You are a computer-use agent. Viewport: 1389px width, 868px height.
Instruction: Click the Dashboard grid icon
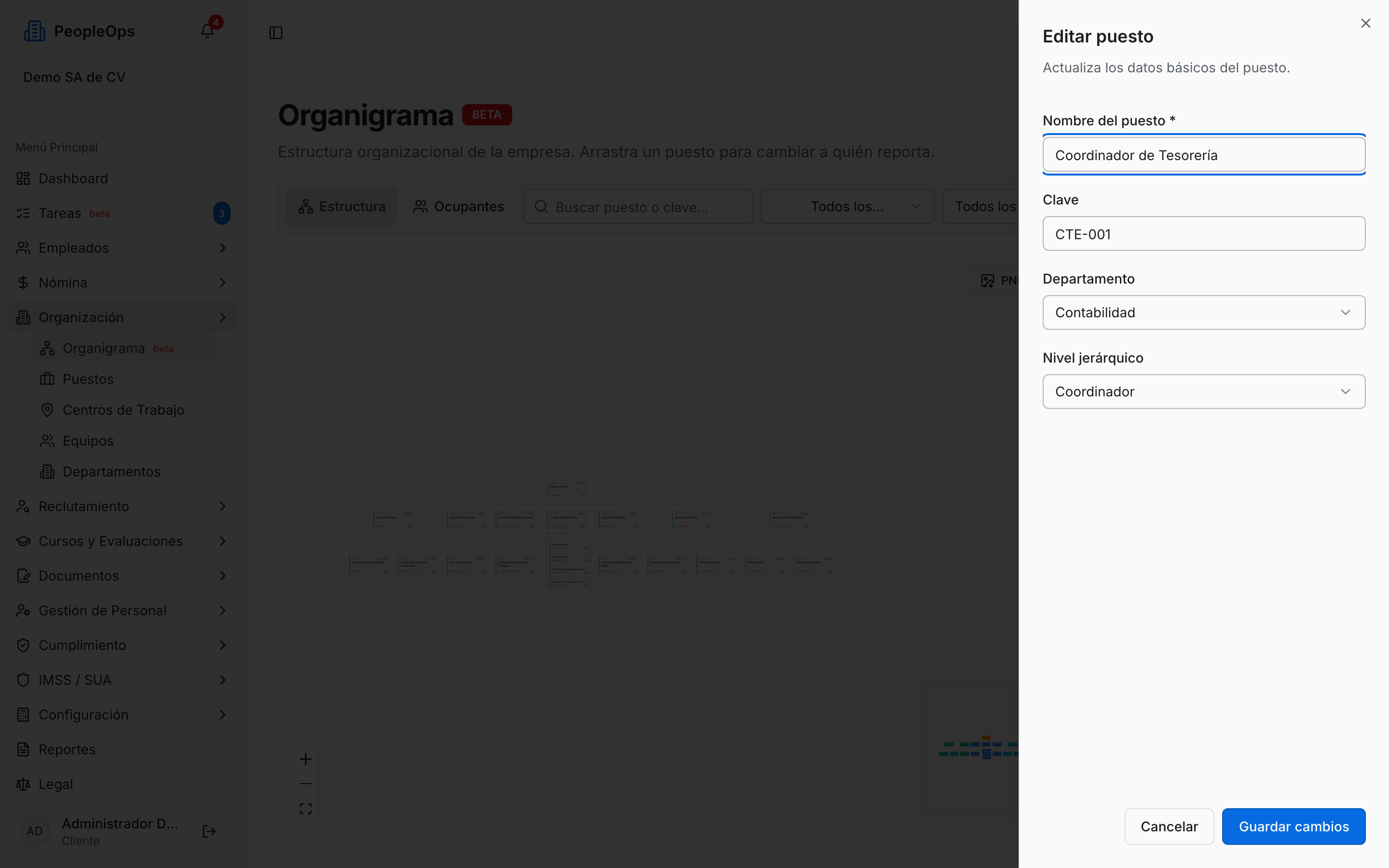(23, 178)
